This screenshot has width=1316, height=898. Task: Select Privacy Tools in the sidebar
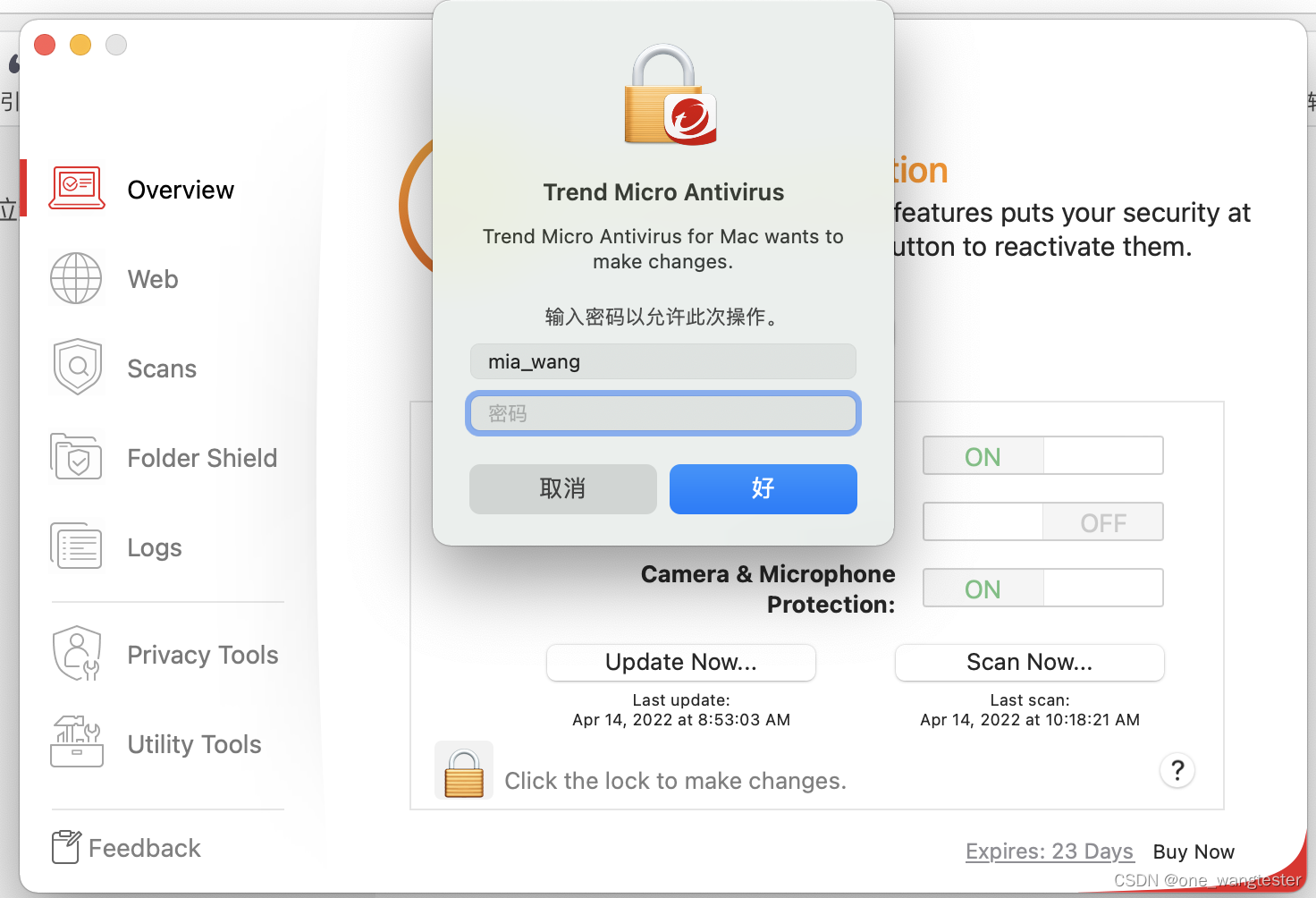(x=203, y=655)
